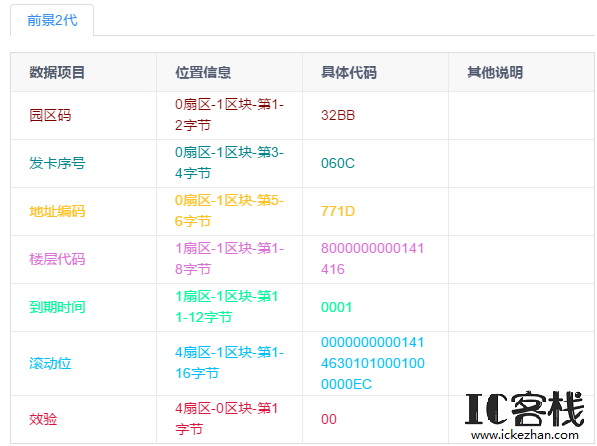The height and width of the screenshot is (446, 597).
Task: Select the code value 00
Action: point(329,419)
